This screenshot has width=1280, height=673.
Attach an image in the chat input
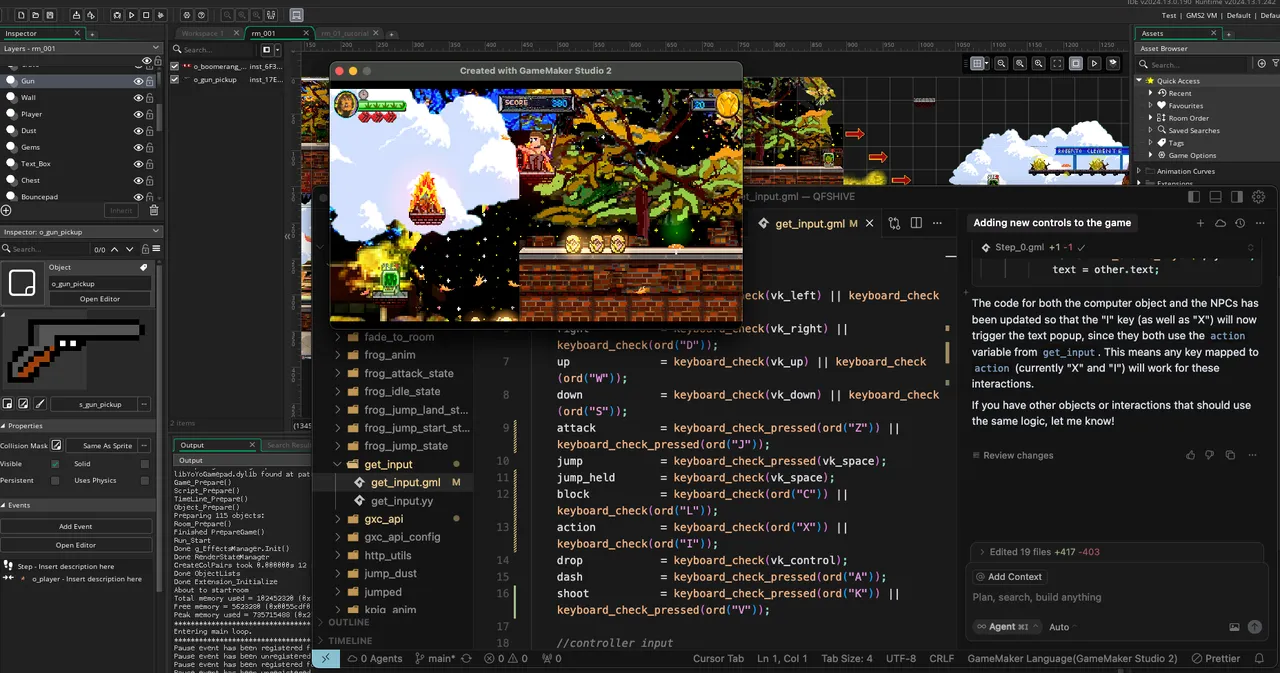pos(1234,627)
